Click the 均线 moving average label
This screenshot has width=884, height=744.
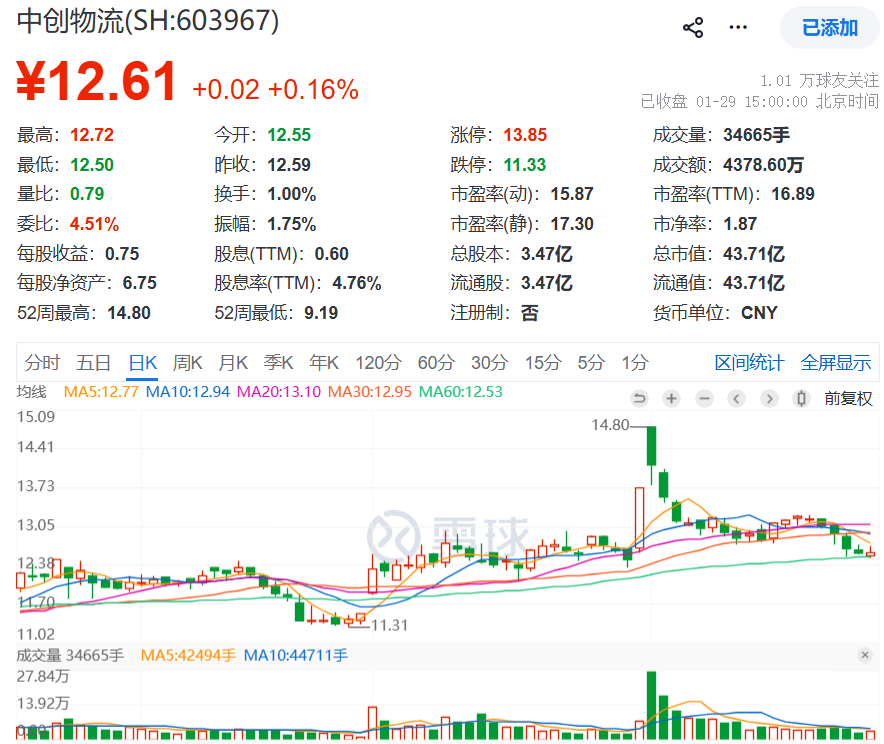coord(32,392)
